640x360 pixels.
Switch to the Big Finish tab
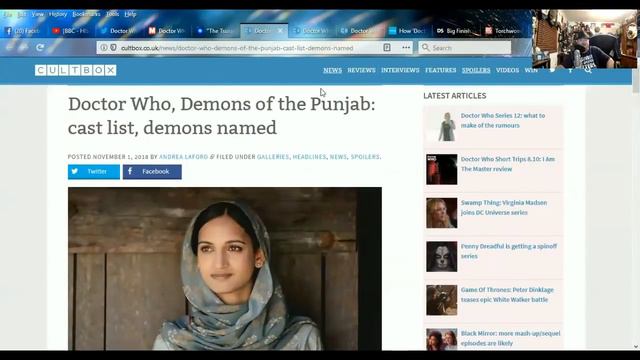(x=455, y=31)
